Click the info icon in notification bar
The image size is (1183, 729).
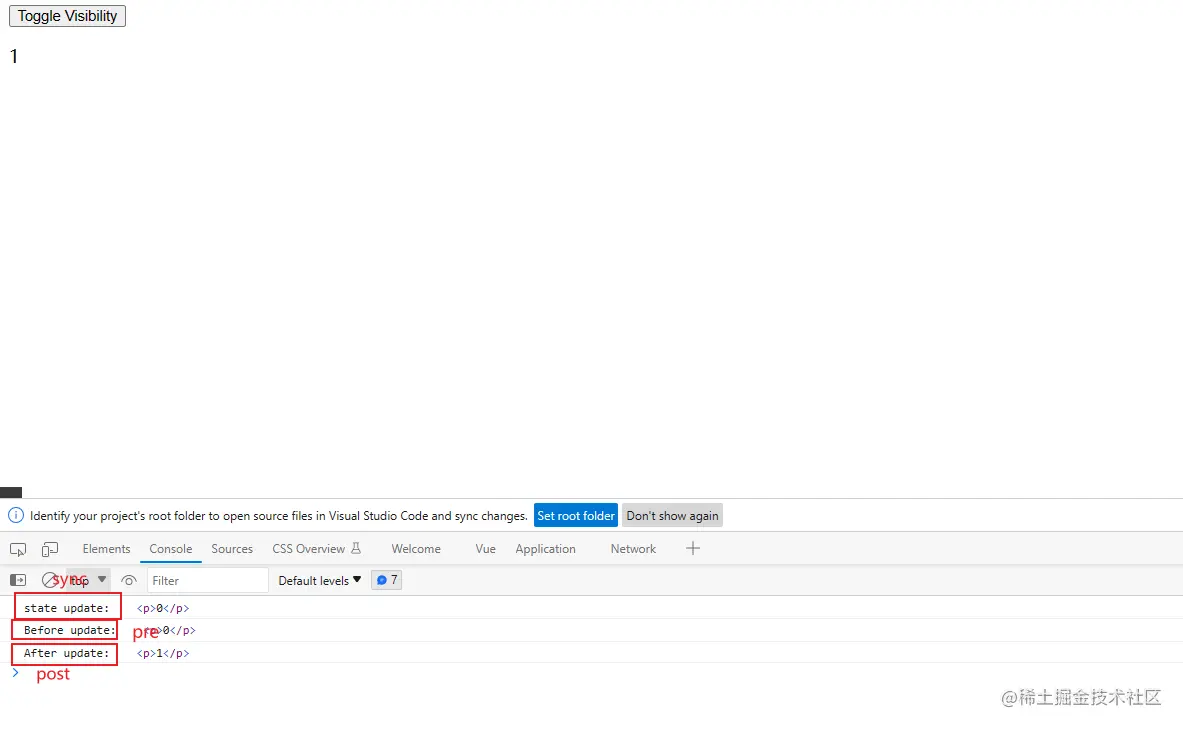[15, 515]
